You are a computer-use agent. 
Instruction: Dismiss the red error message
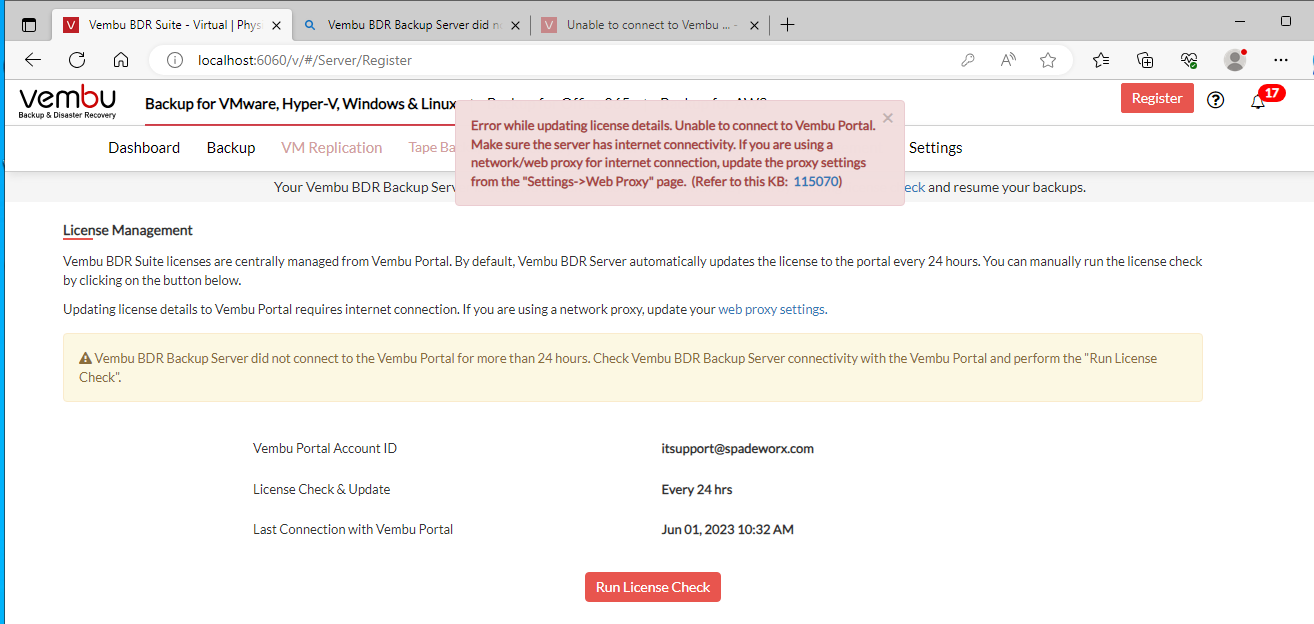[888, 117]
